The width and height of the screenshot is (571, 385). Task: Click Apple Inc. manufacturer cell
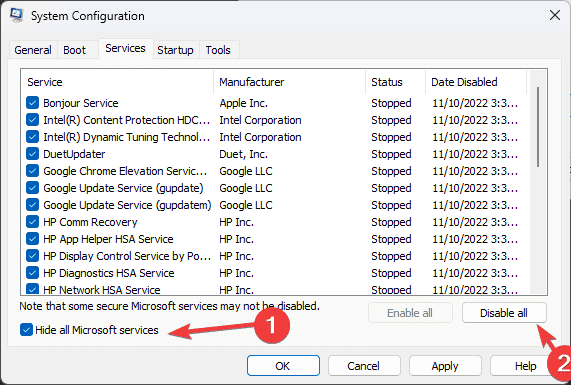pos(244,103)
